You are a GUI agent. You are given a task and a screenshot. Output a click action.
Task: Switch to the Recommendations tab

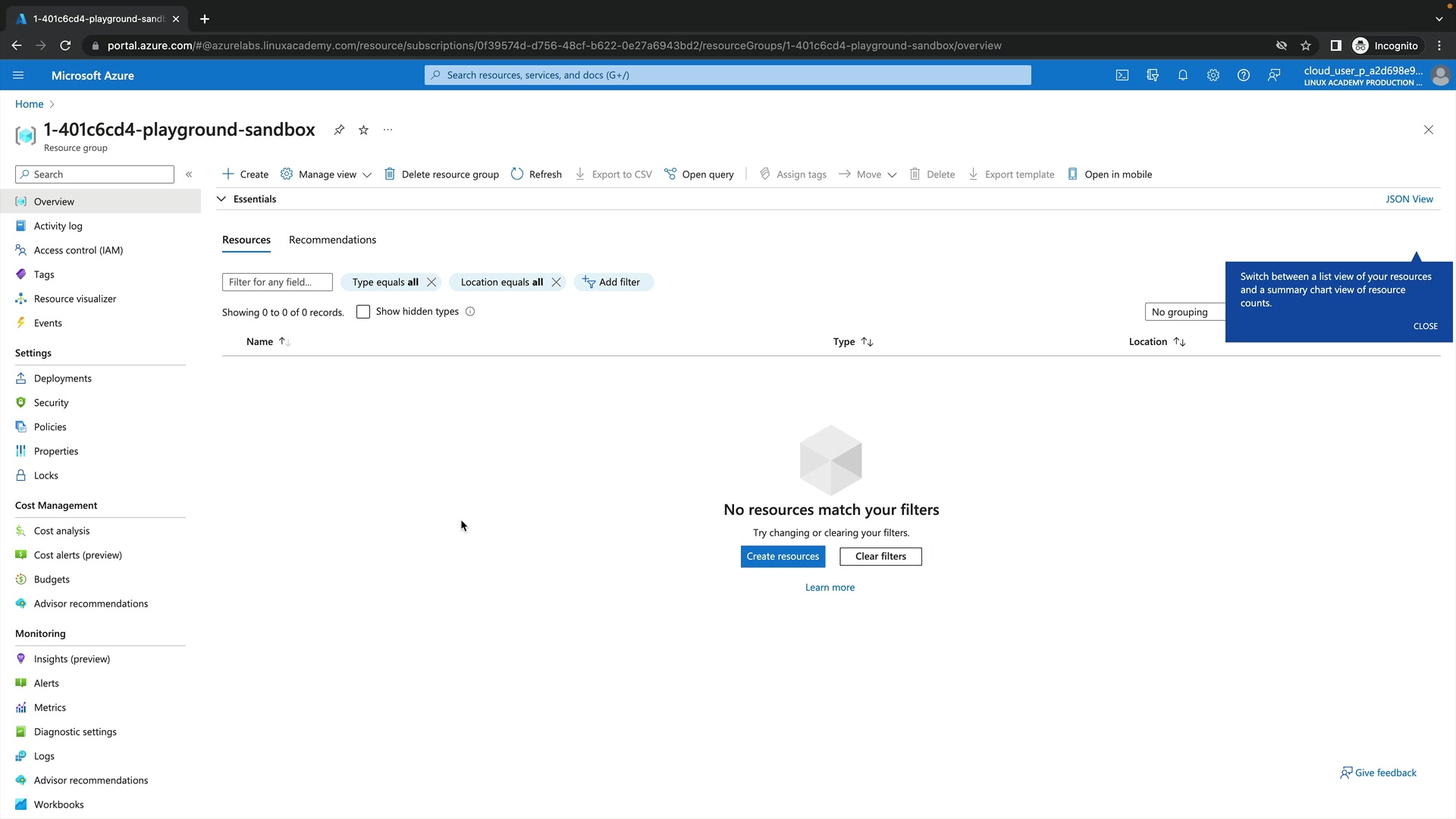[332, 240]
